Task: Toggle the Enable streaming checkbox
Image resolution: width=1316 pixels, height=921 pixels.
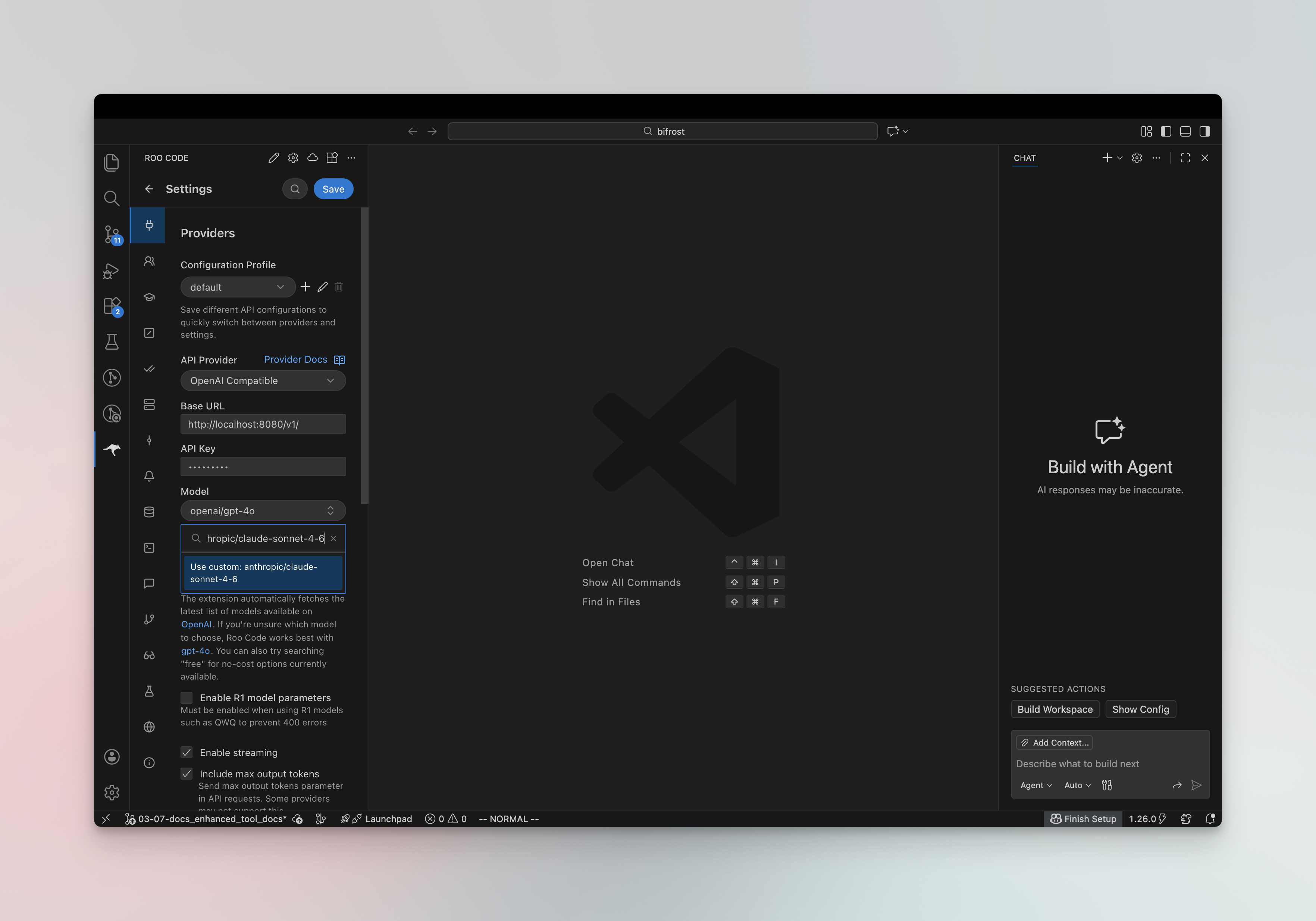Action: pos(187,752)
